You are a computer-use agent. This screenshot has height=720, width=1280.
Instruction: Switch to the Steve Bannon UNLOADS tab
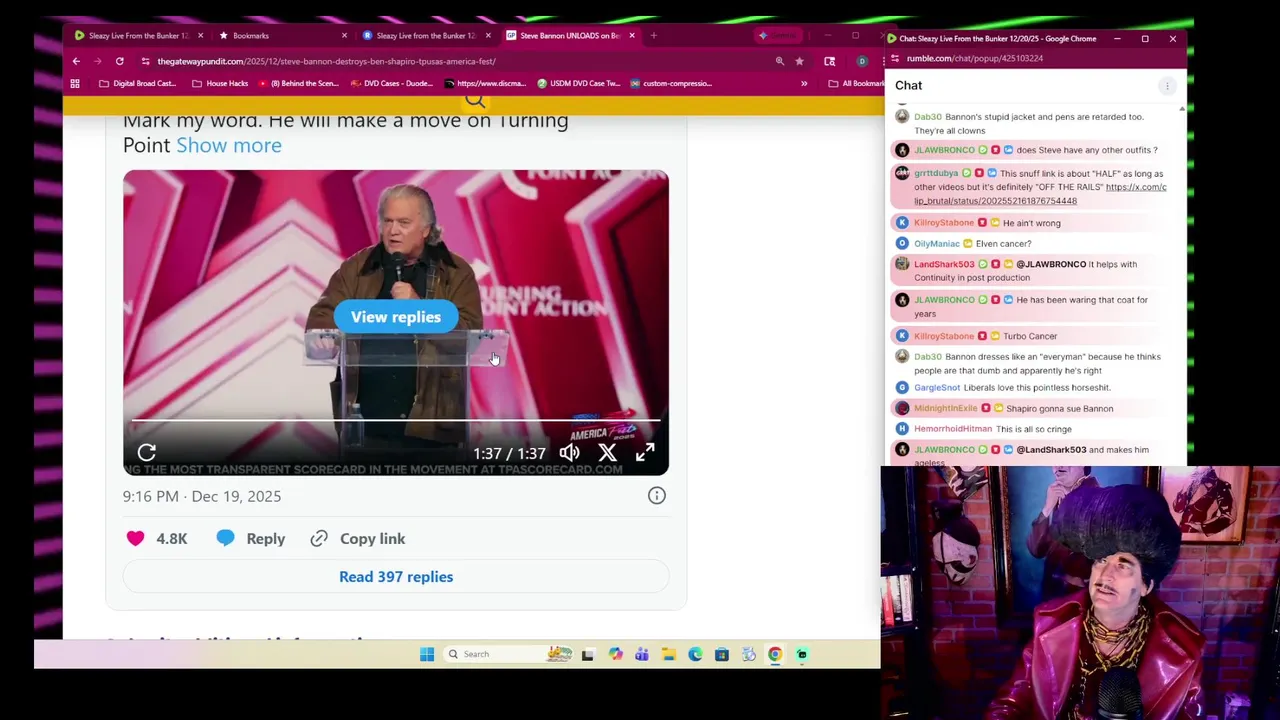(570, 36)
